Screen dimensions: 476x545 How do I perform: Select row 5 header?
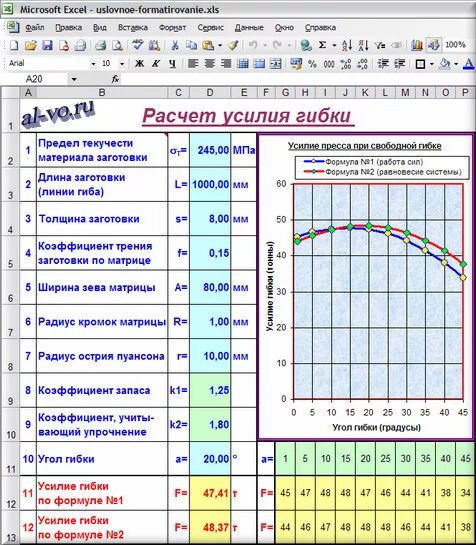[10, 253]
